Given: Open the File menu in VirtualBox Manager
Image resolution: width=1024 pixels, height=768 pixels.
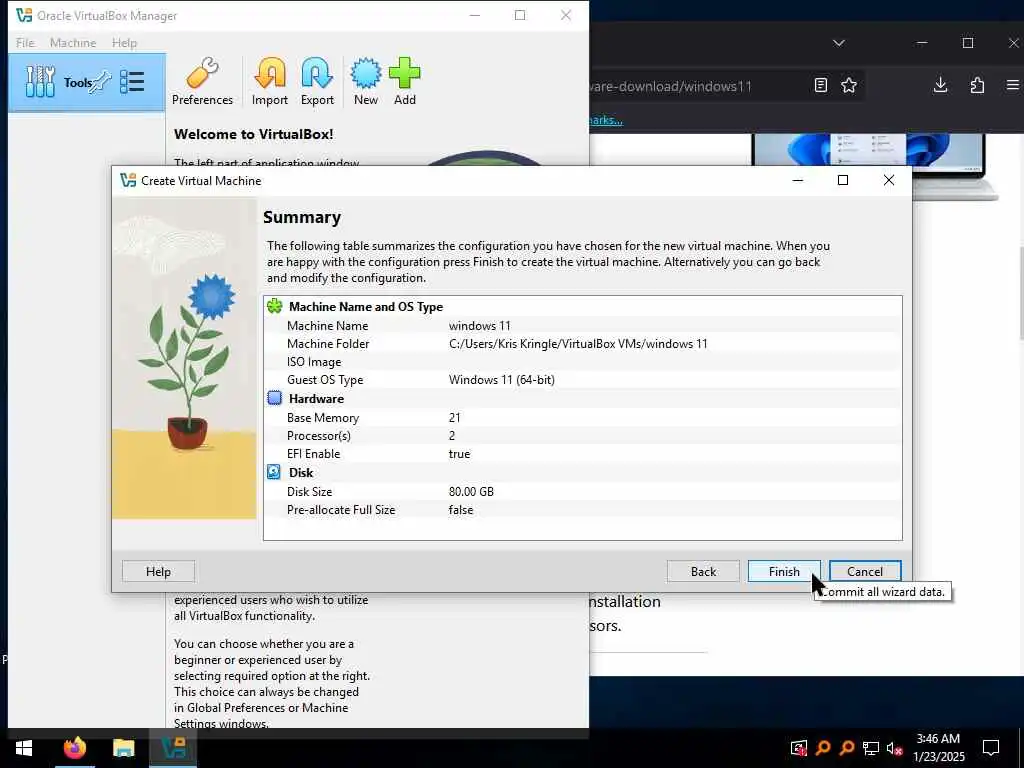Looking at the screenshot, I should pos(25,42).
